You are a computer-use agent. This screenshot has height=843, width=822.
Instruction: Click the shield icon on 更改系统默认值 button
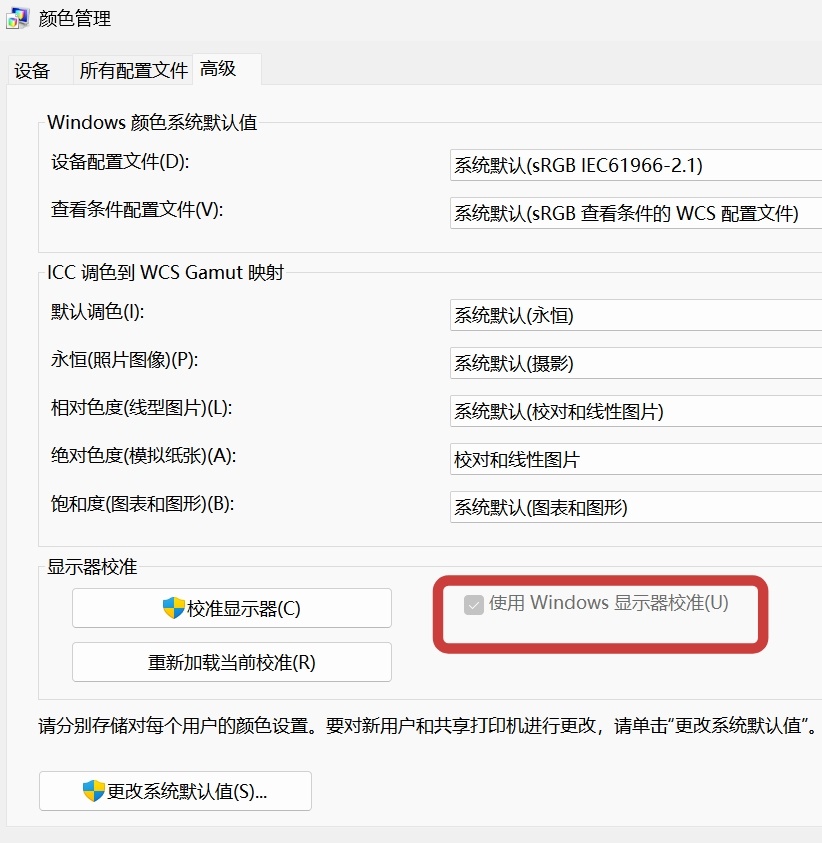pyautogui.click(x=94, y=791)
